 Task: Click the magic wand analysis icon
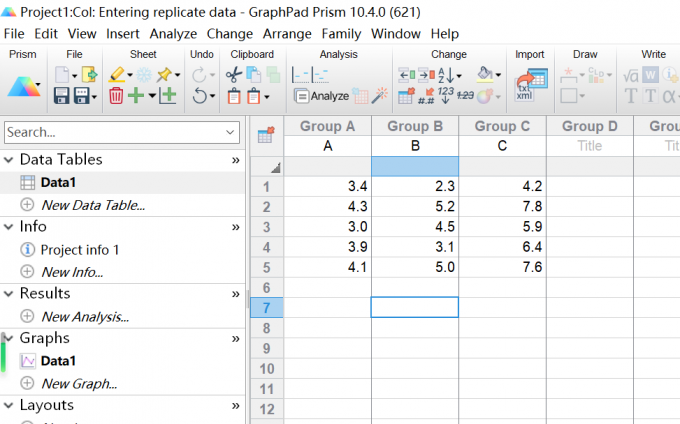379,96
